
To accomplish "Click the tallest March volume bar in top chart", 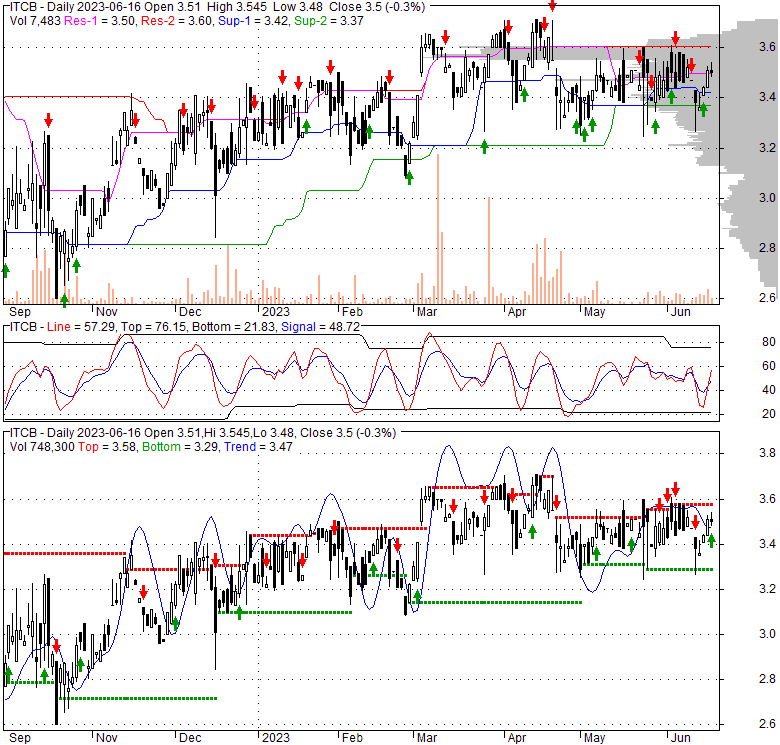I will (x=438, y=229).
